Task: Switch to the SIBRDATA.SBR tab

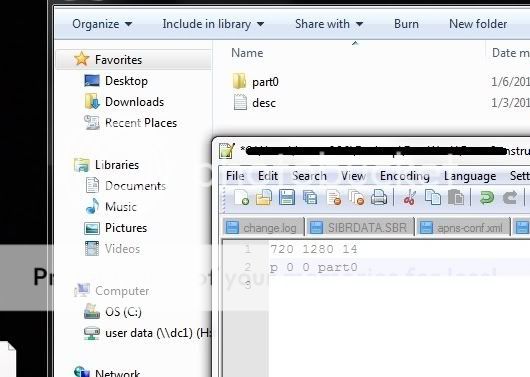Action: (x=361, y=228)
